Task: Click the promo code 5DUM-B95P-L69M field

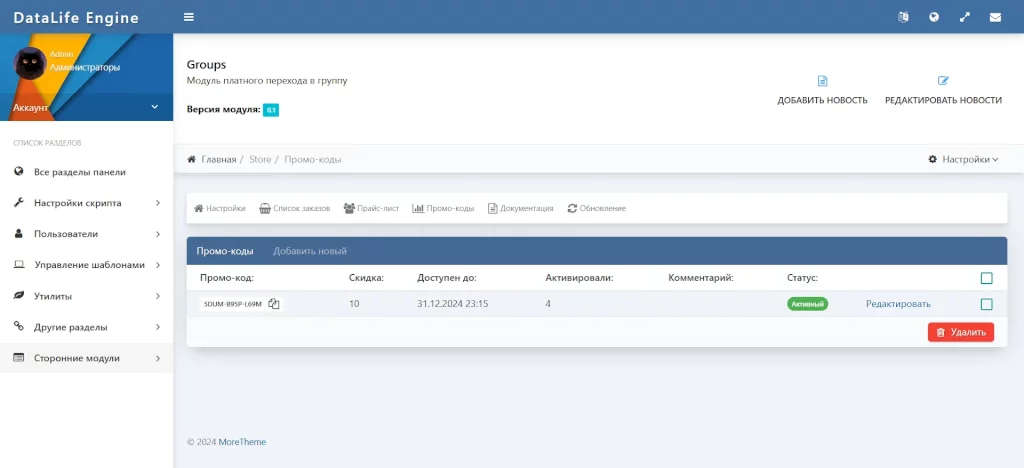Action: coord(232,304)
